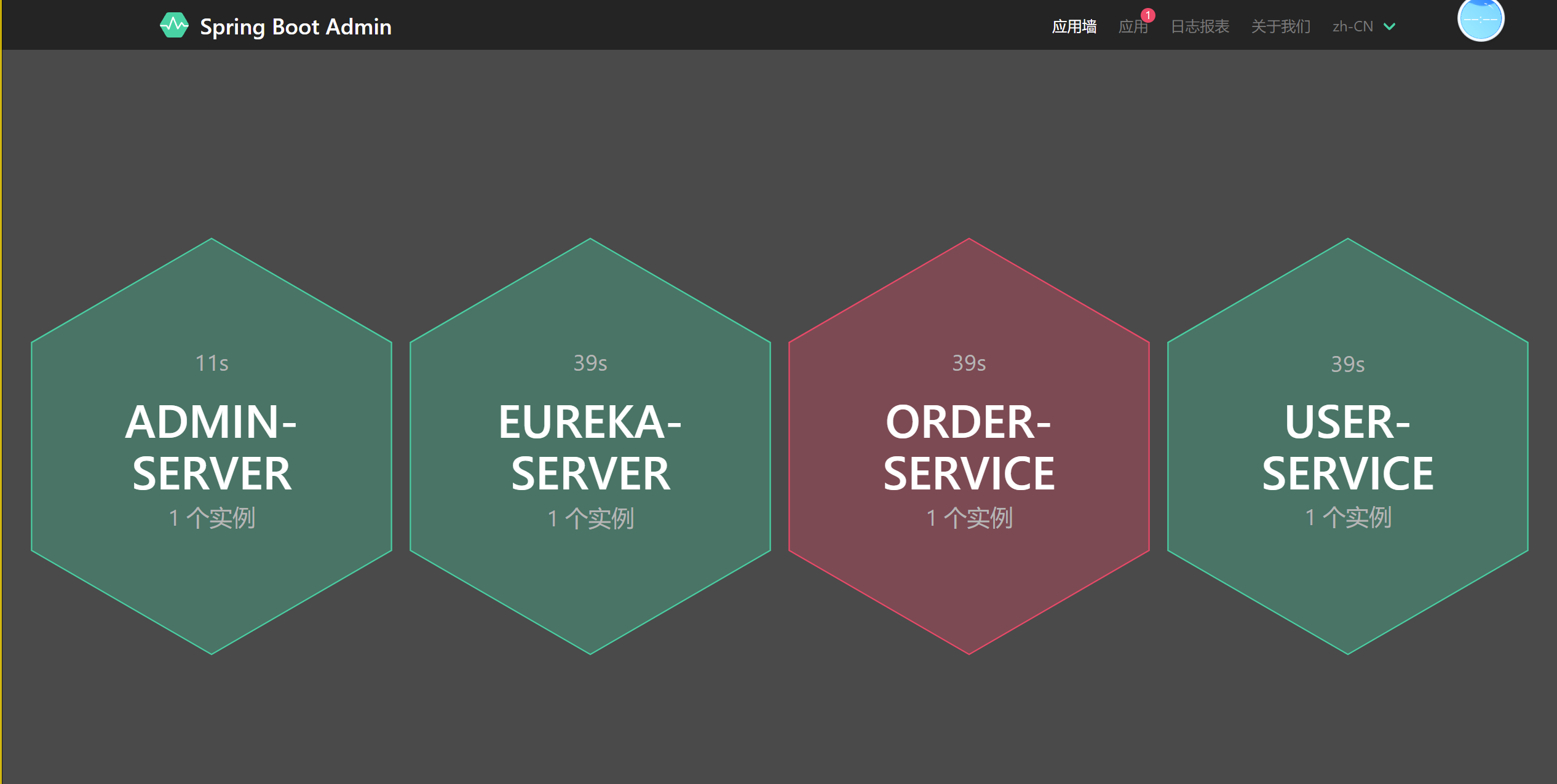Click ORDER-SERVICE 1 个实例 text
1557x784 pixels.
[969, 518]
